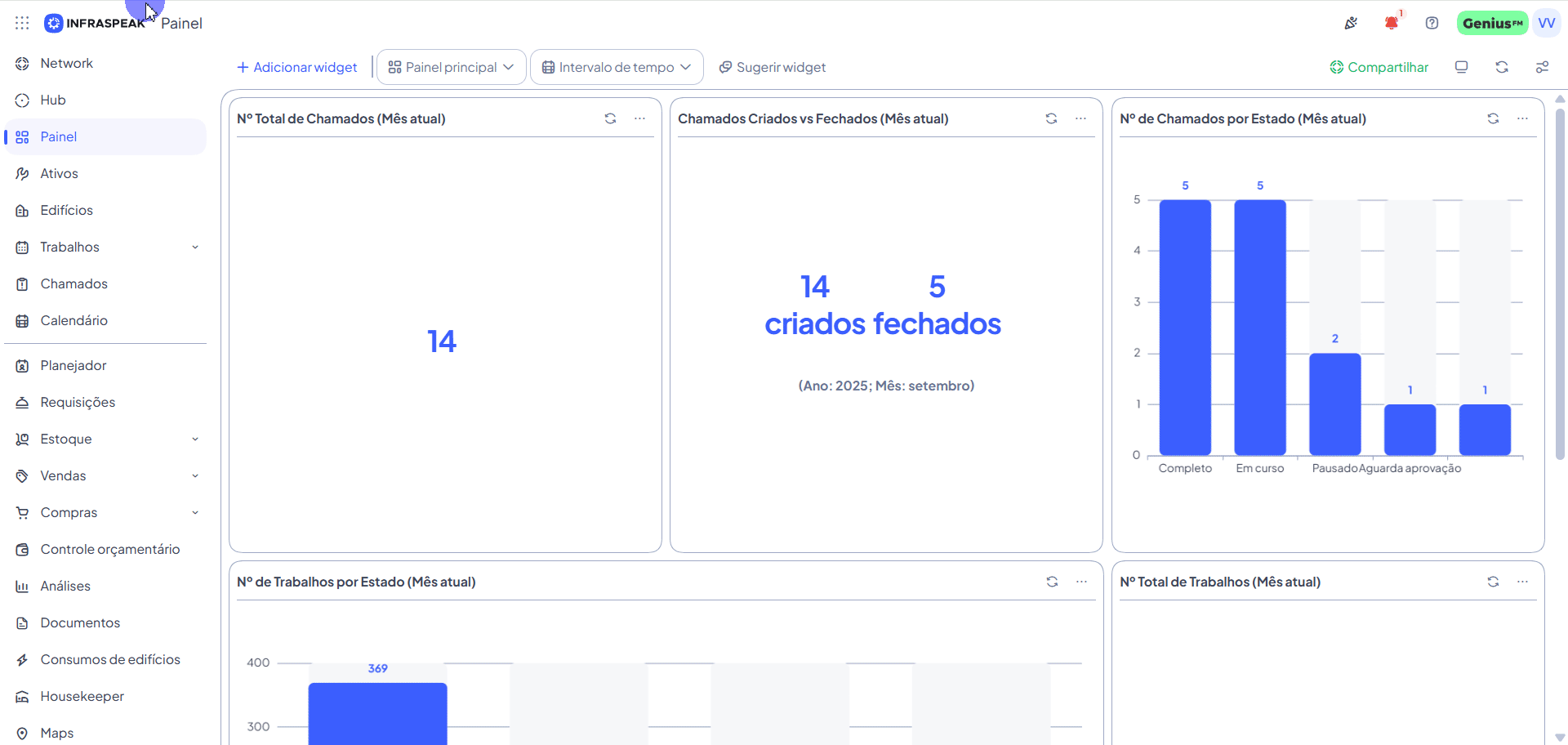Click the Estoque stock icon
Screen dimensions: 1568x745
[22, 439]
